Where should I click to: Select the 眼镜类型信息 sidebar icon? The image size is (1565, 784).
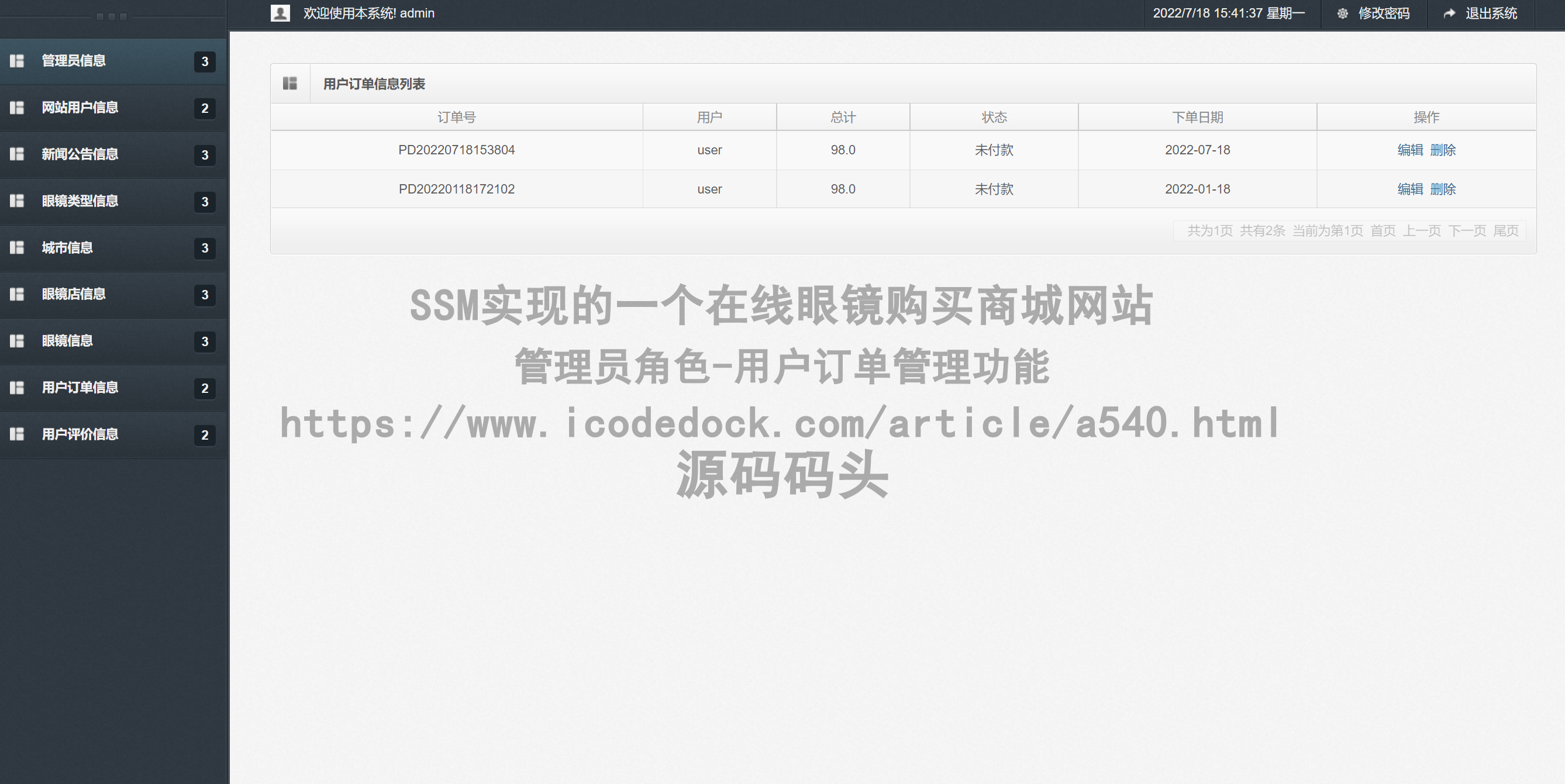pyautogui.click(x=16, y=201)
